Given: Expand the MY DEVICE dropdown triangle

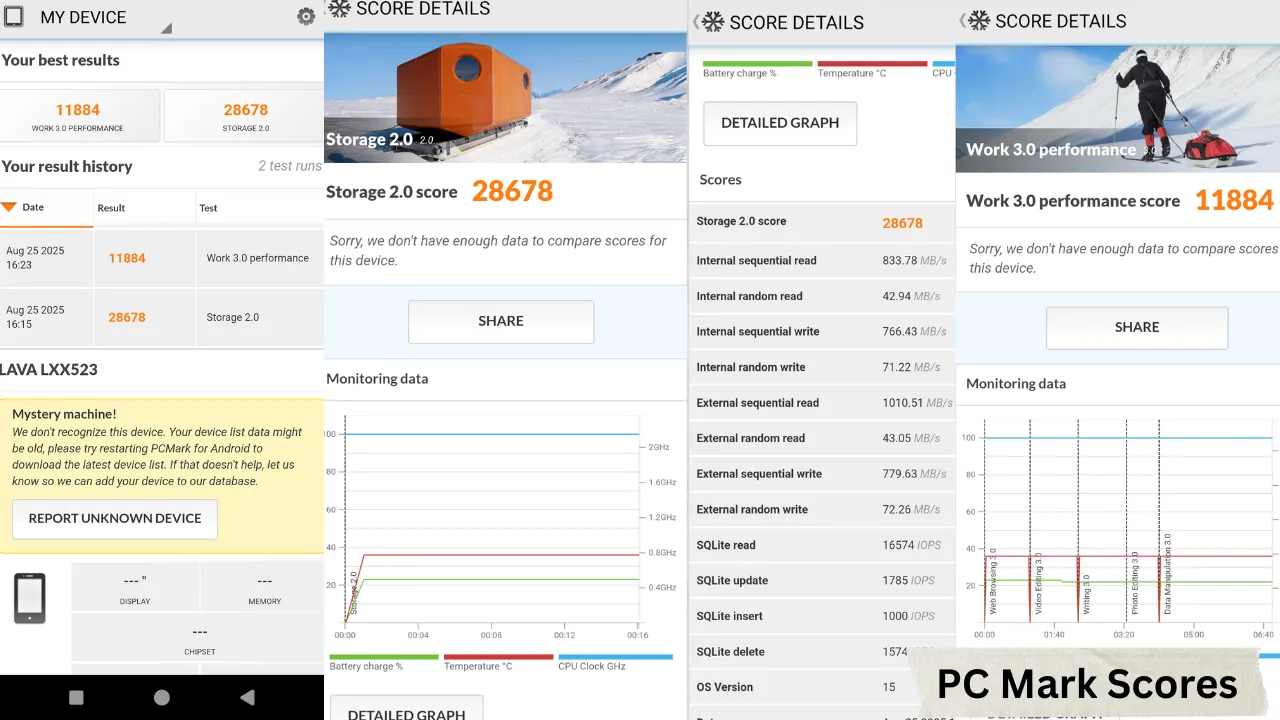Looking at the screenshot, I should (x=166, y=28).
